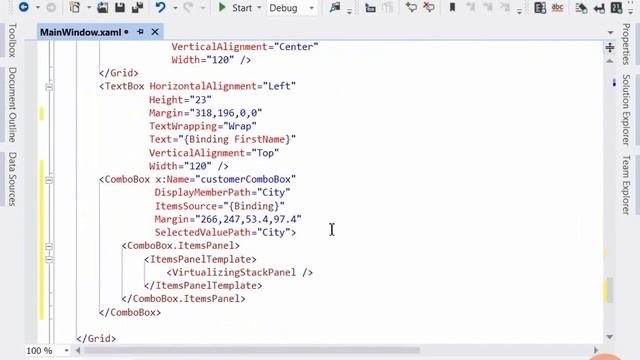Open the Data Sources side tab
This screenshot has height=360, width=640.
pyautogui.click(x=12, y=179)
